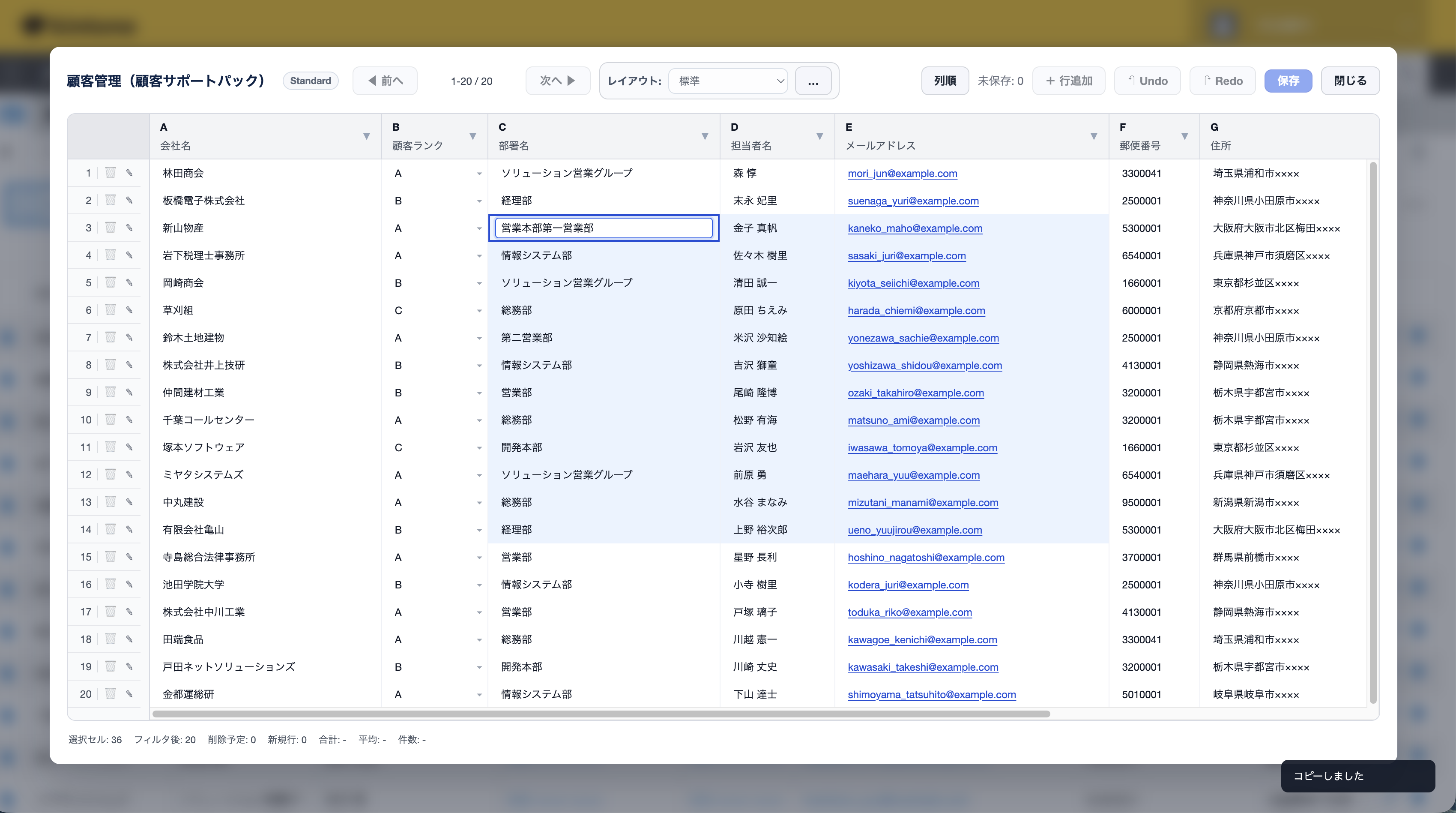The height and width of the screenshot is (813, 1456).
Task: Click trash icon on row 4
Action: (110, 255)
